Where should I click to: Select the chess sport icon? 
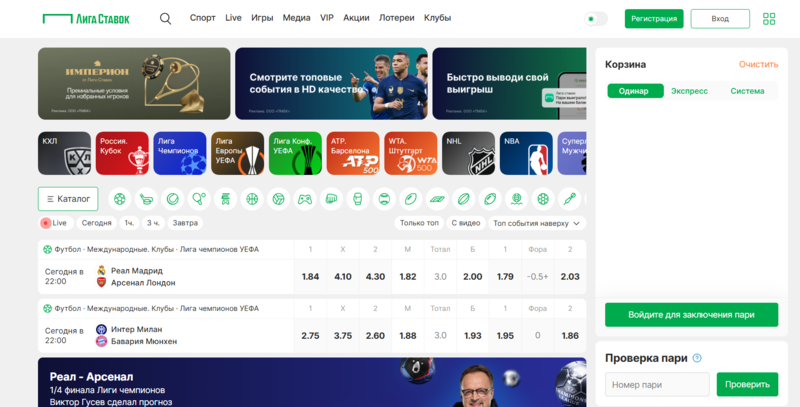pyautogui.click(x=226, y=199)
